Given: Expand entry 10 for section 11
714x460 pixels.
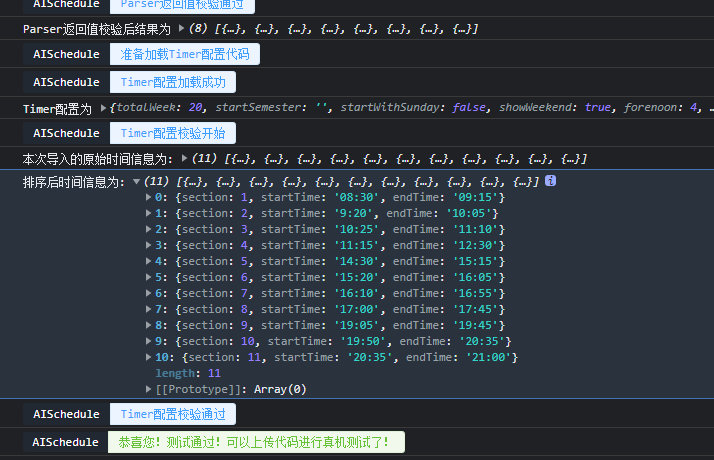Looking at the screenshot, I should click(x=149, y=358).
